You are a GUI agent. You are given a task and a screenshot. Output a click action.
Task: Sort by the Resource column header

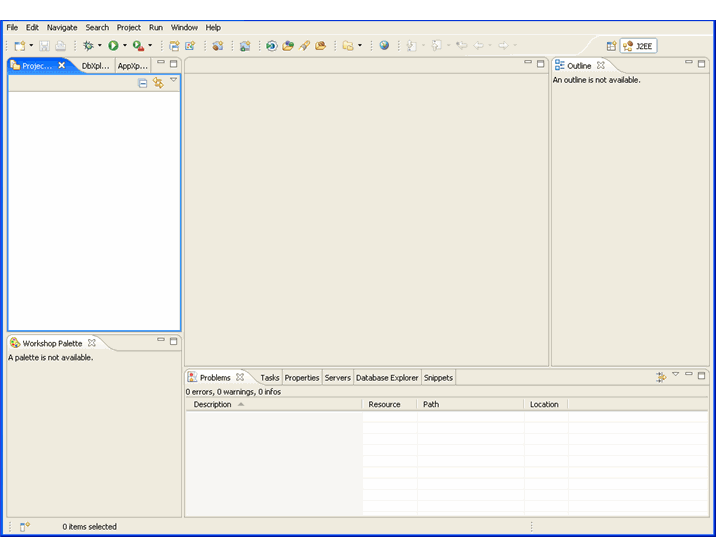click(x=389, y=404)
